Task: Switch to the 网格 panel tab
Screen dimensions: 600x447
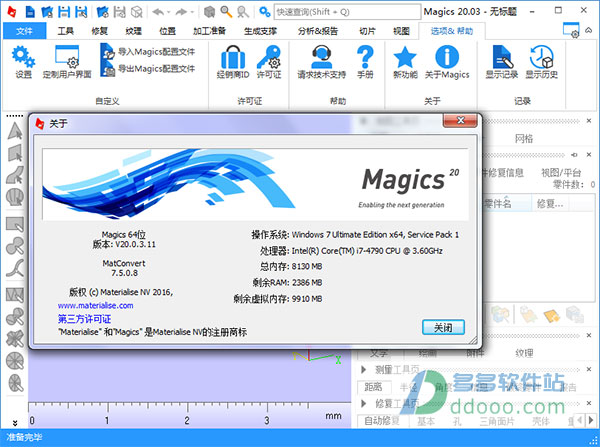Action: [523, 139]
